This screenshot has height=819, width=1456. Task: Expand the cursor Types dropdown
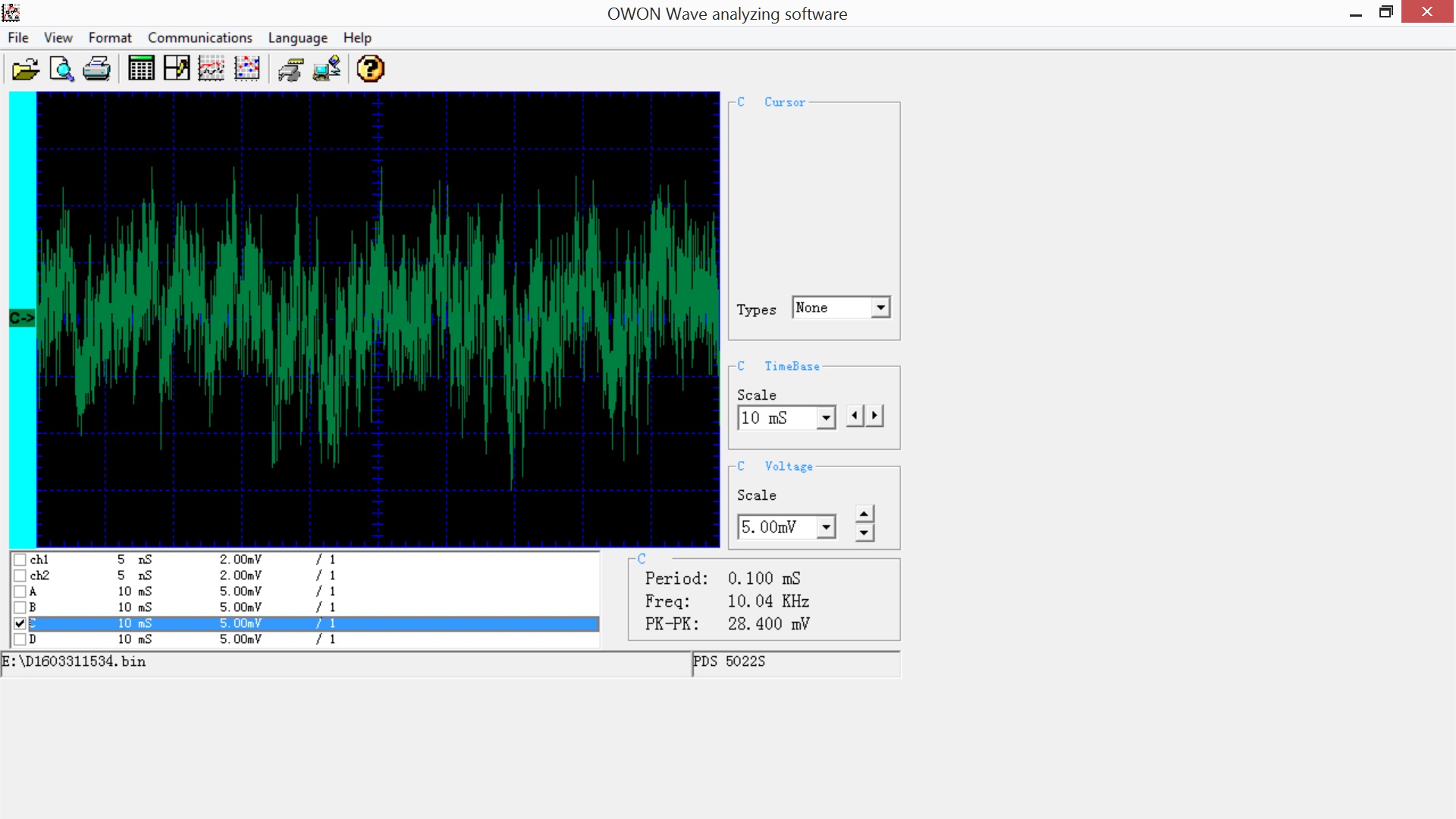point(880,308)
